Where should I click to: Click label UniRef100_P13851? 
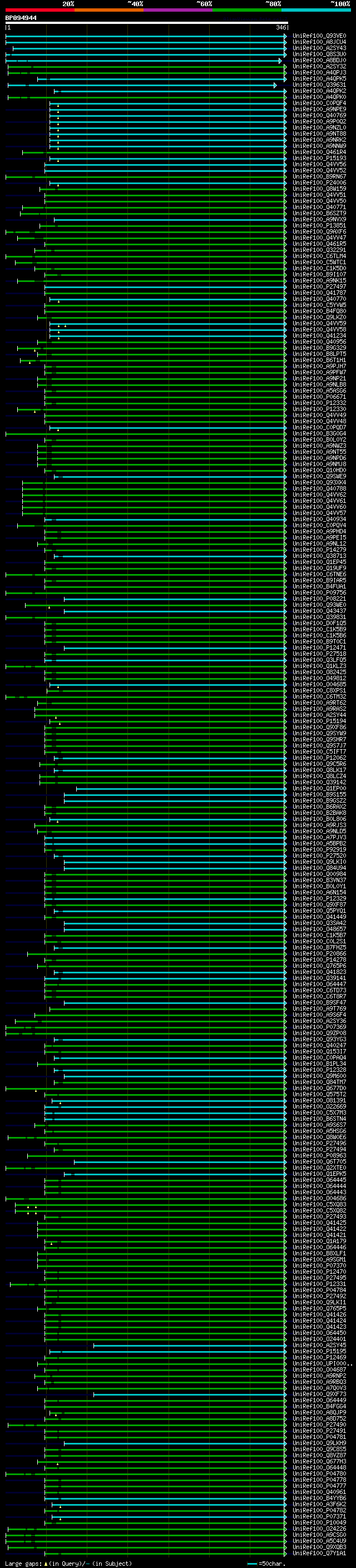tap(319, 226)
